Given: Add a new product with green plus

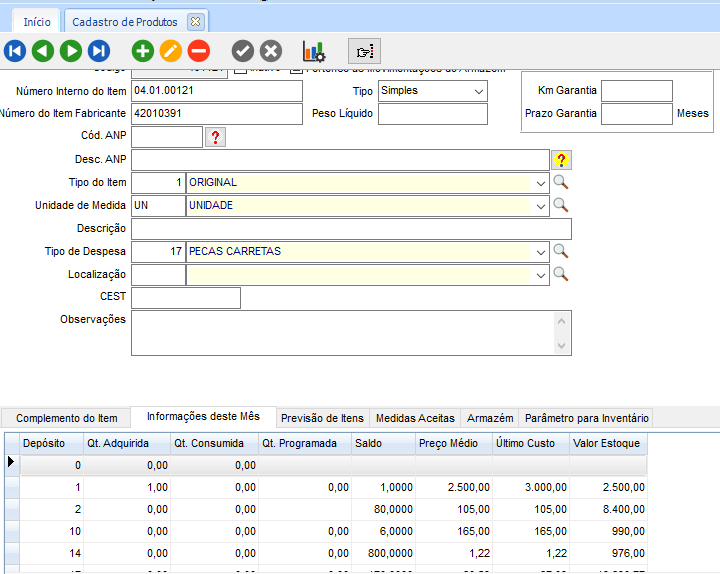Looking at the screenshot, I should tap(143, 51).
